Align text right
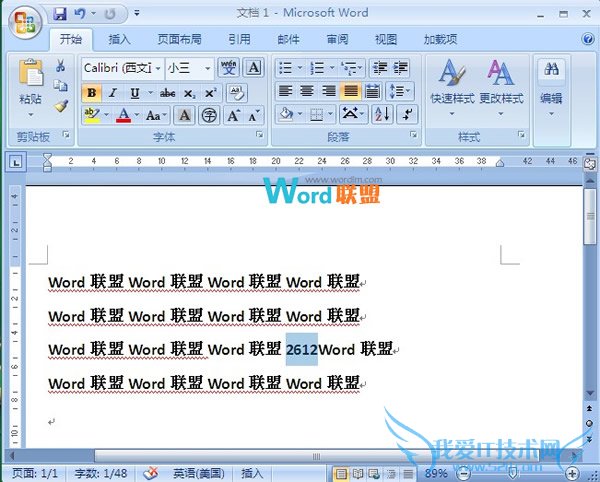This screenshot has width=600, height=482. 329,91
